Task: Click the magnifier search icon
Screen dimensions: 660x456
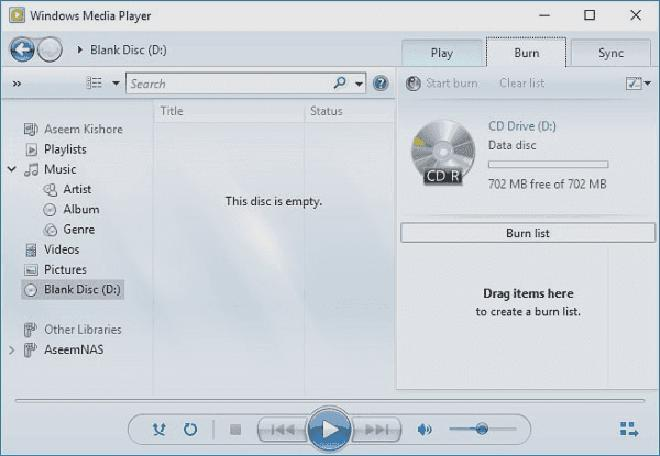Action: [x=339, y=83]
